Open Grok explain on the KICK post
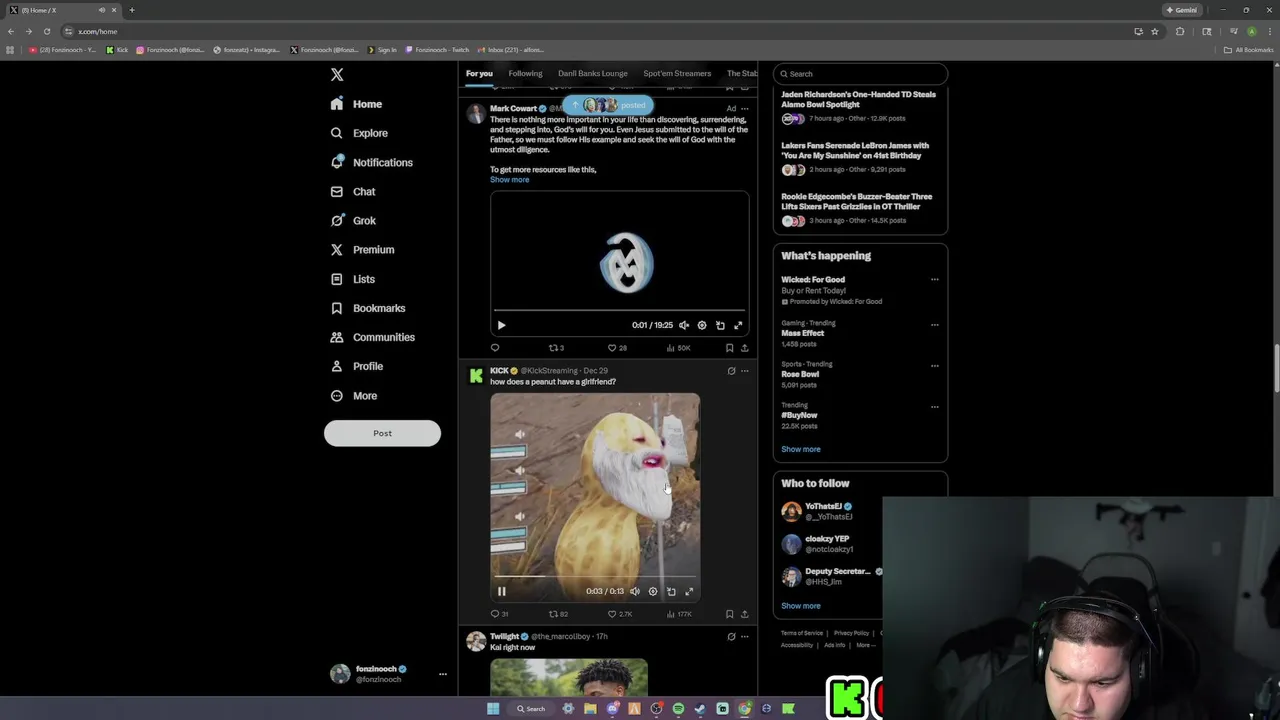 click(x=731, y=371)
